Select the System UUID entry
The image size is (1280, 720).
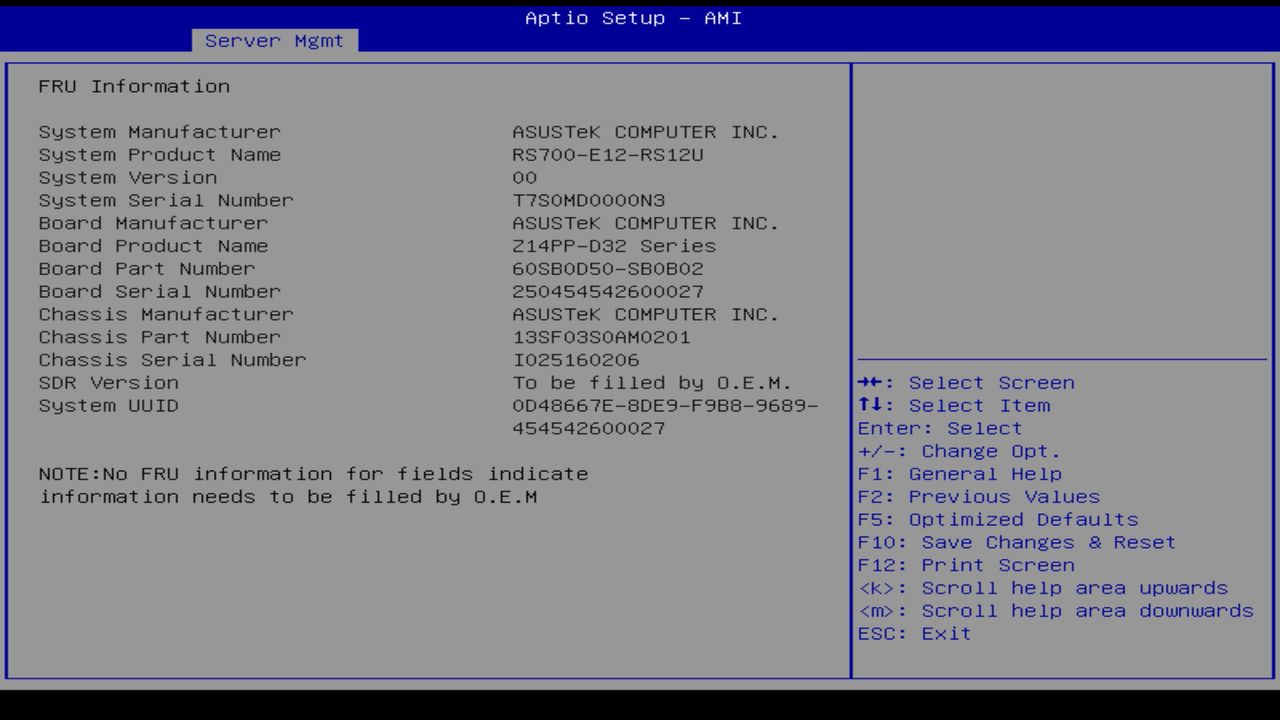(x=108, y=405)
